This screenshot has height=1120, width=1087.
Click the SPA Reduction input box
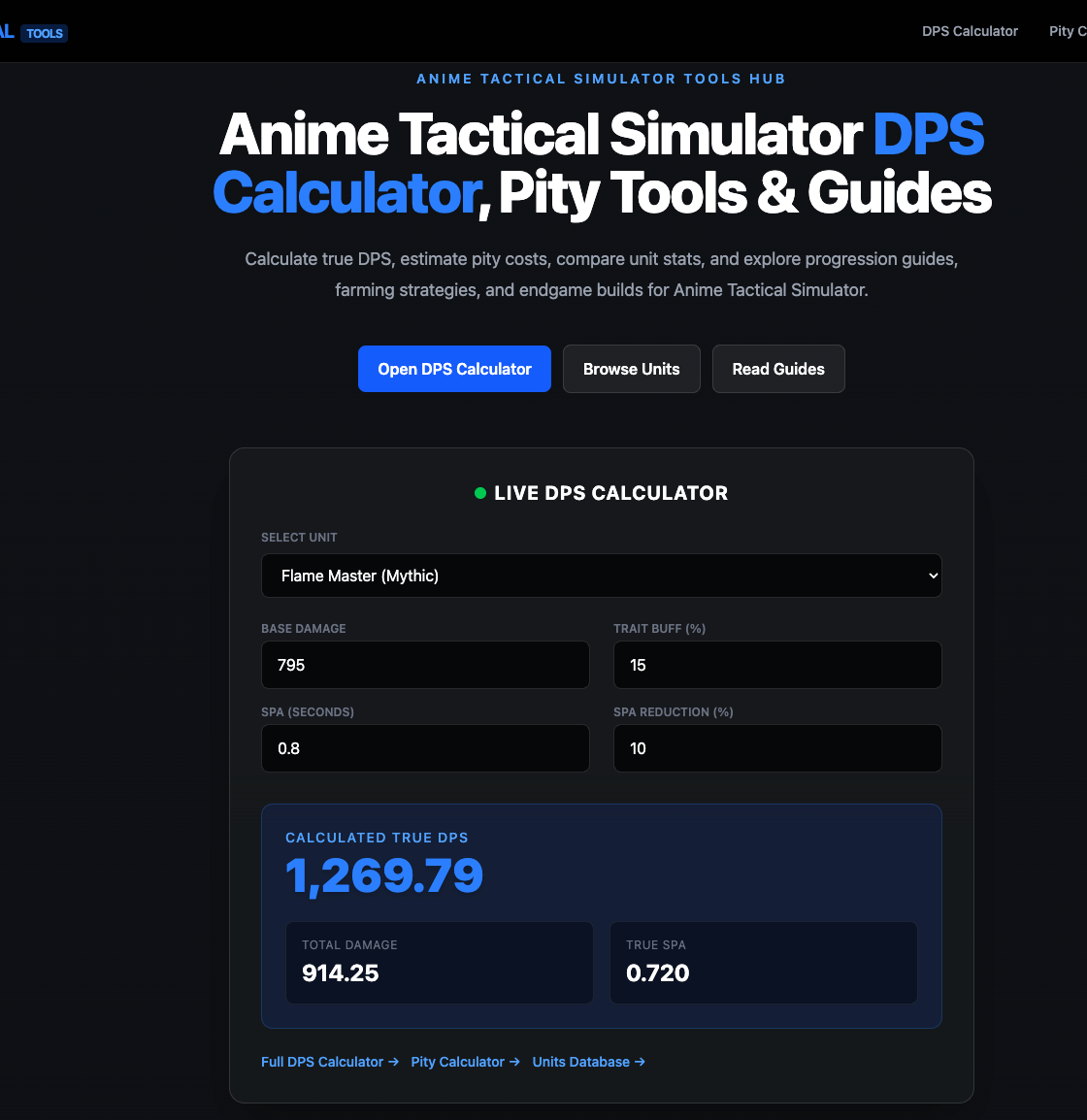[777, 748]
